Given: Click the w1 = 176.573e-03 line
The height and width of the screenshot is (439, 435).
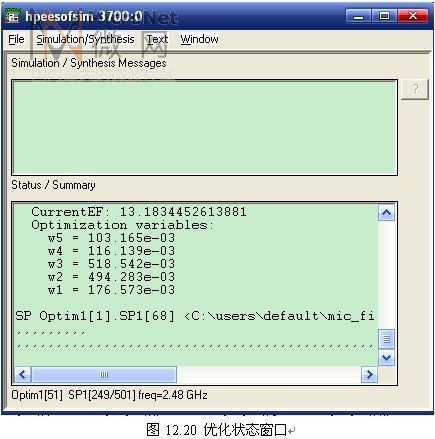Looking at the screenshot, I should click(111, 290).
